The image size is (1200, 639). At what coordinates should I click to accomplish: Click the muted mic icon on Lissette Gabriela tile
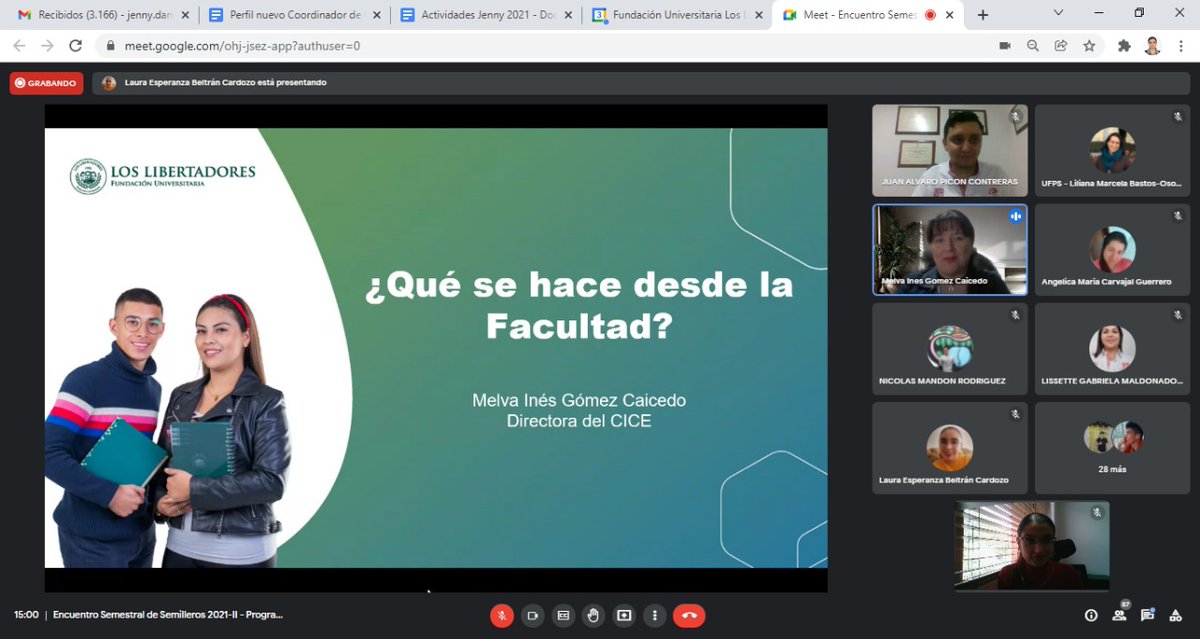click(1178, 315)
